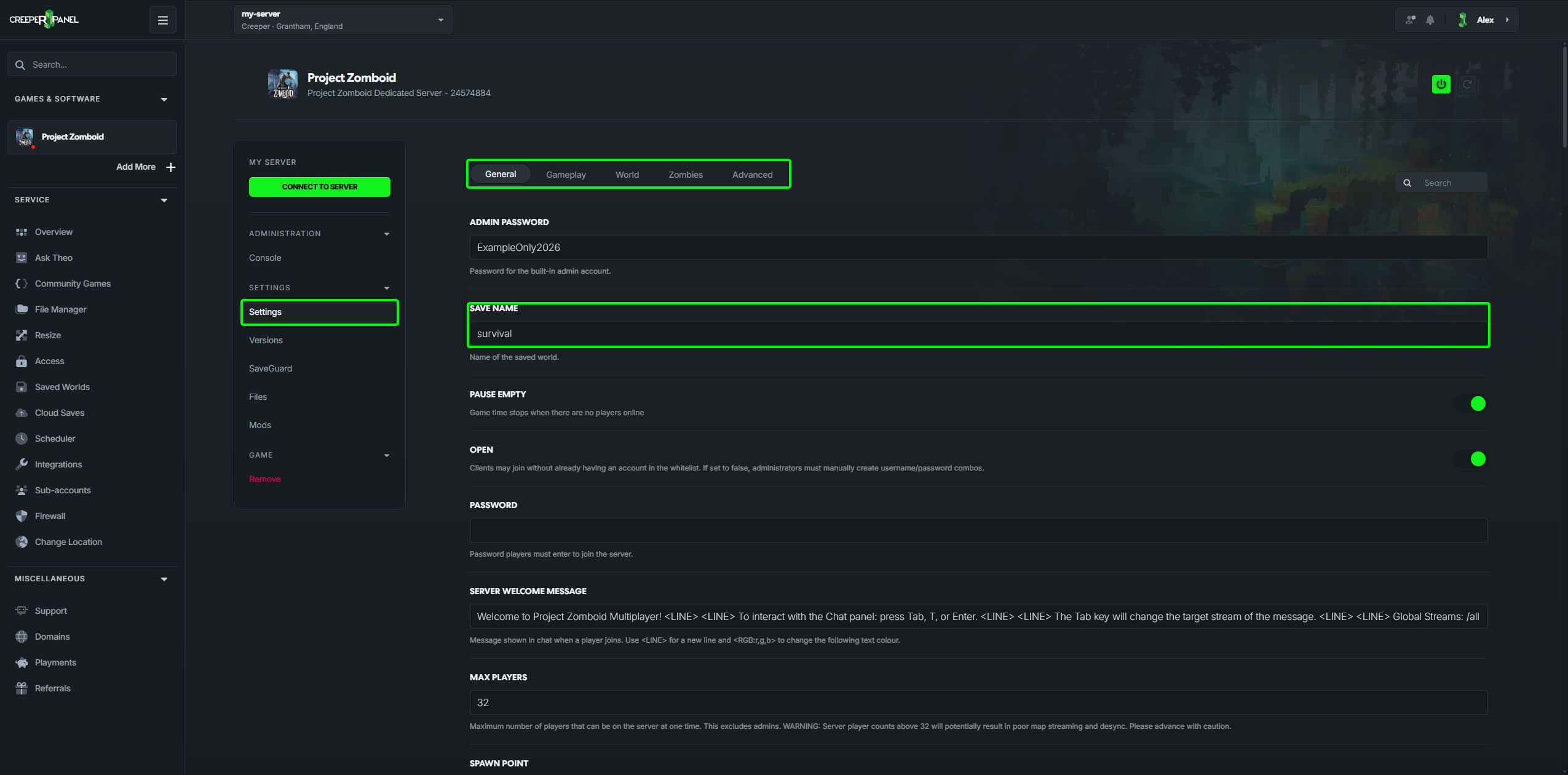
Task: Open Mods in the server menu
Action: tap(260, 425)
